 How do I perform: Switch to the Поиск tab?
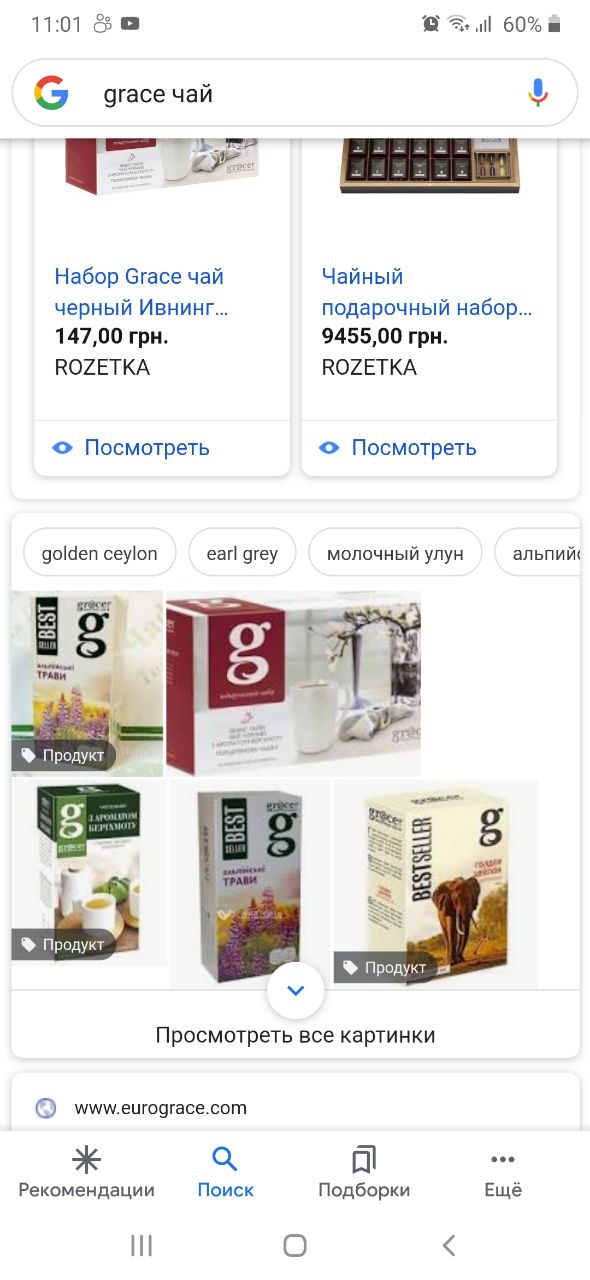tap(225, 1173)
